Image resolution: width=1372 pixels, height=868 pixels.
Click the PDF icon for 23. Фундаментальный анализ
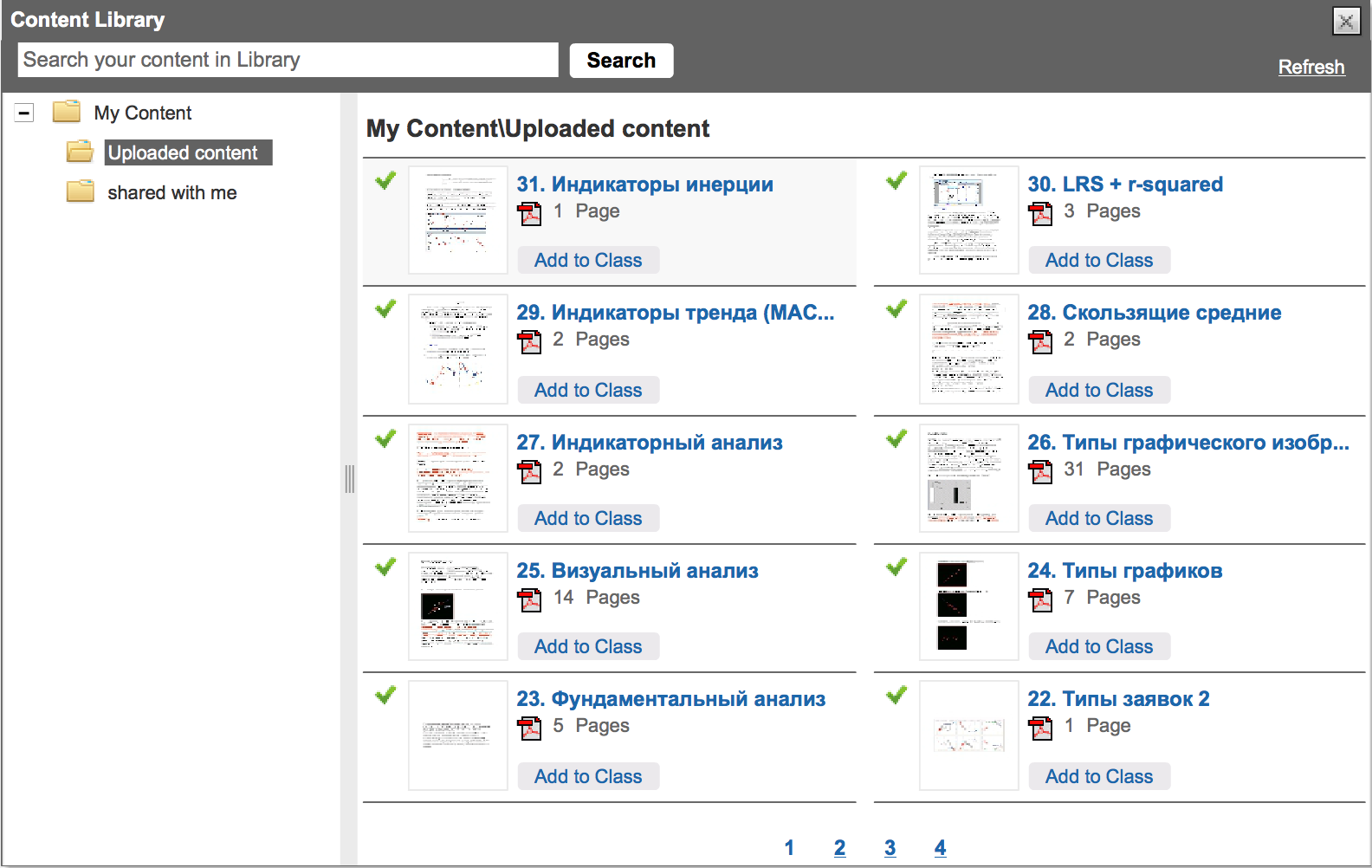point(529,728)
